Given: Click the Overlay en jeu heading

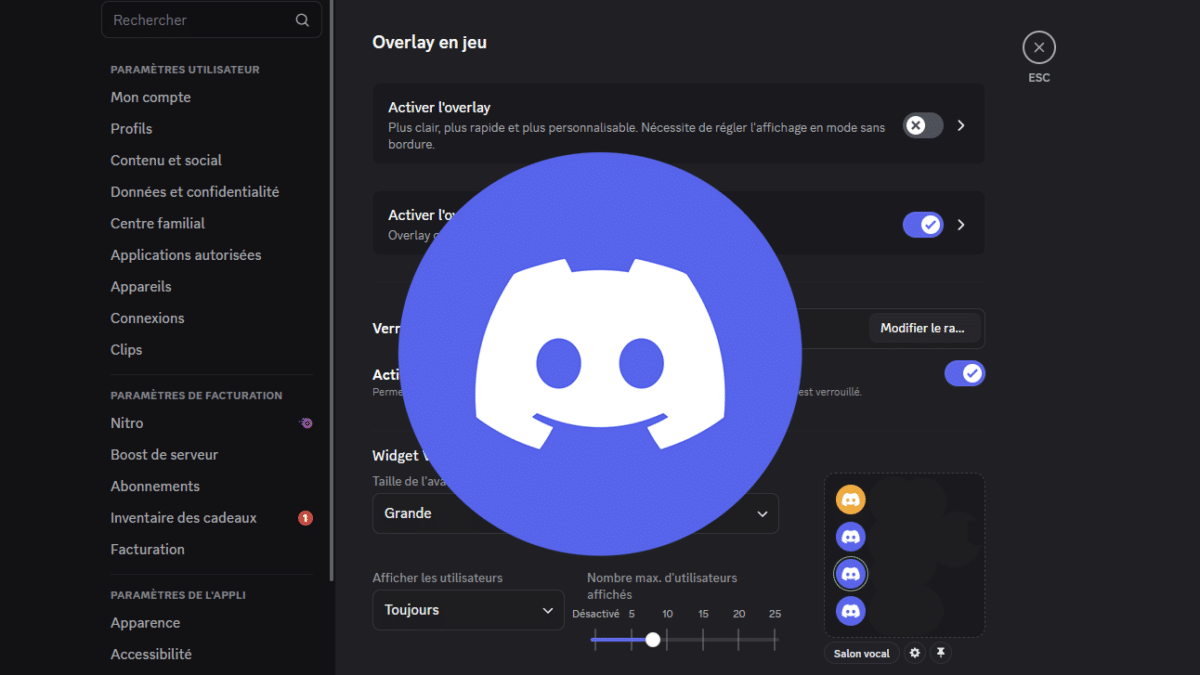Looking at the screenshot, I should [430, 42].
